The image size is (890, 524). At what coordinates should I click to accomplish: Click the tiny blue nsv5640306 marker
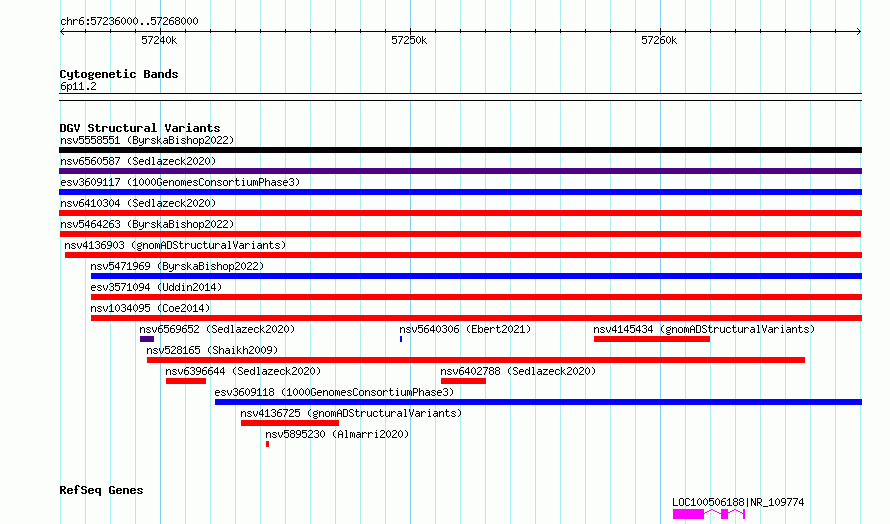pyautogui.click(x=401, y=339)
